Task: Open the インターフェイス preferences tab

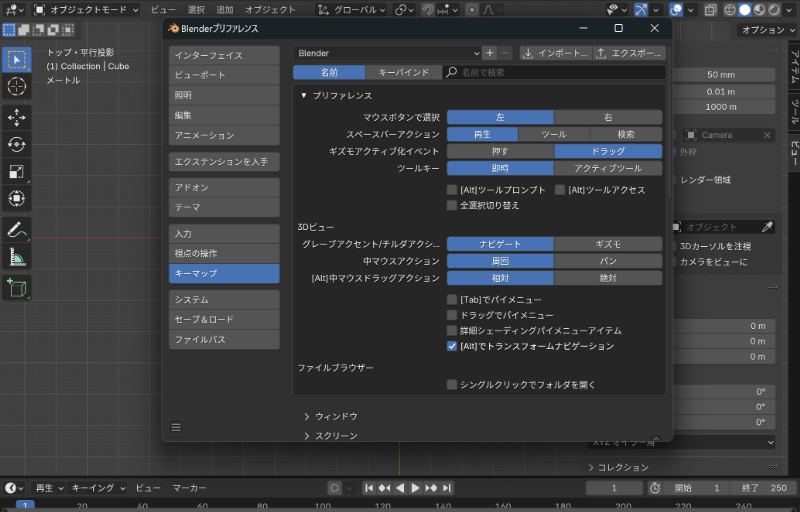Action: (224, 55)
